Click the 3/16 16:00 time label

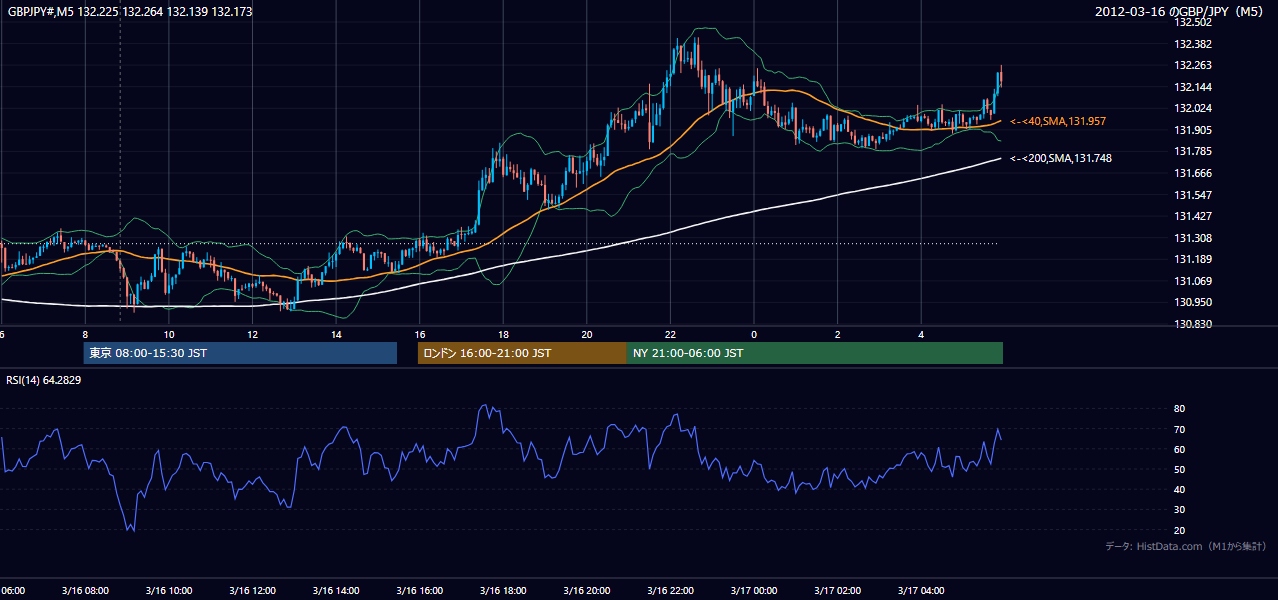(420, 591)
